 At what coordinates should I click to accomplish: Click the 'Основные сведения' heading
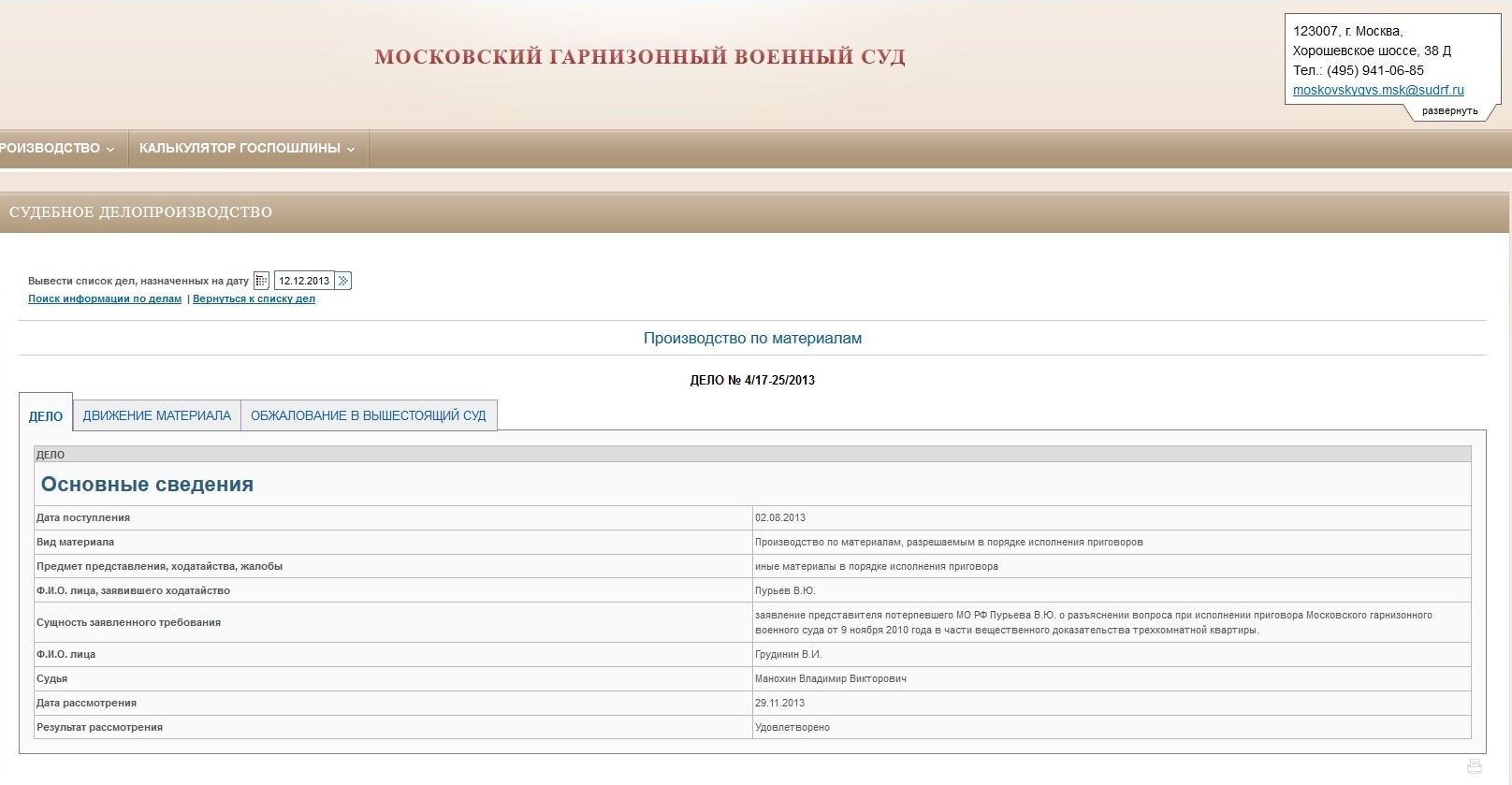click(x=147, y=485)
